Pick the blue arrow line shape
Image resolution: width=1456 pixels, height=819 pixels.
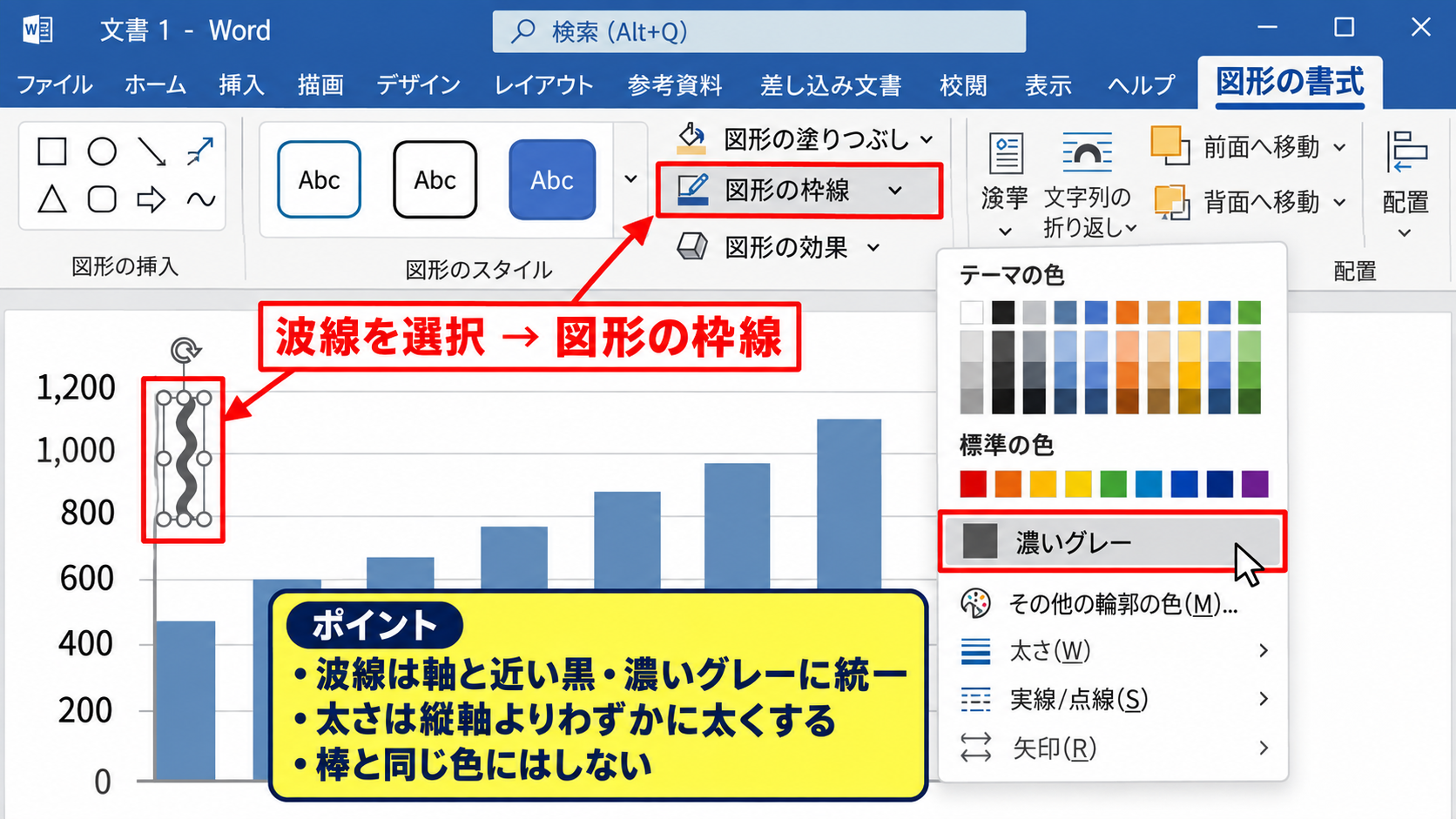click(x=200, y=151)
